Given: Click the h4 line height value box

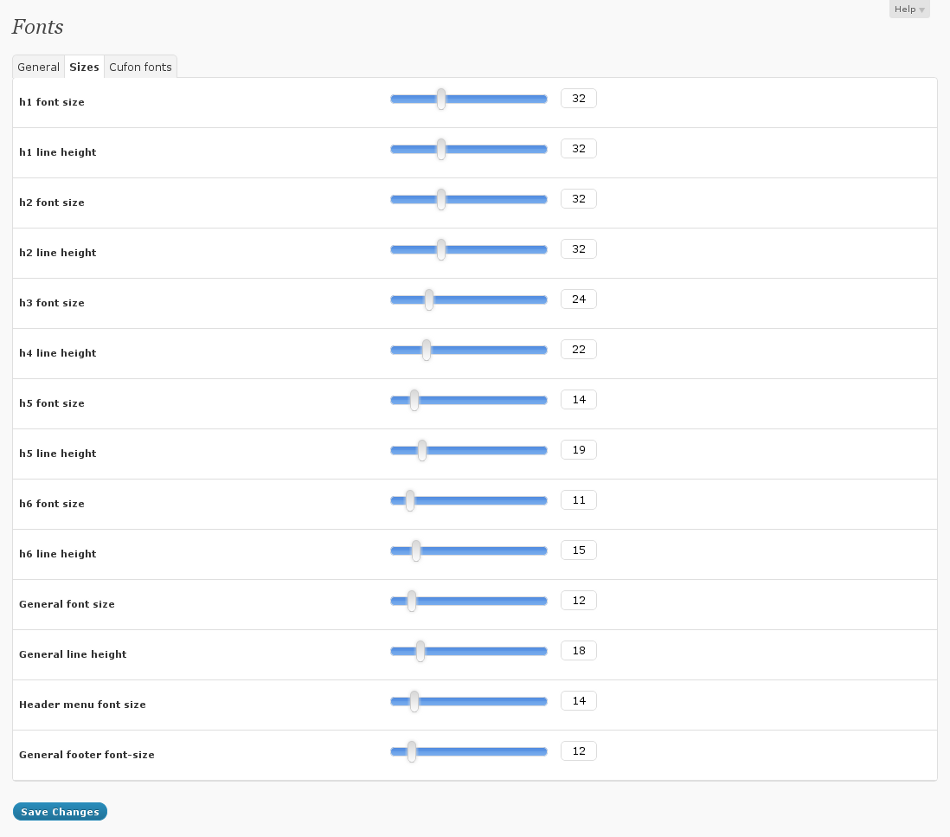Looking at the screenshot, I should click(578, 349).
